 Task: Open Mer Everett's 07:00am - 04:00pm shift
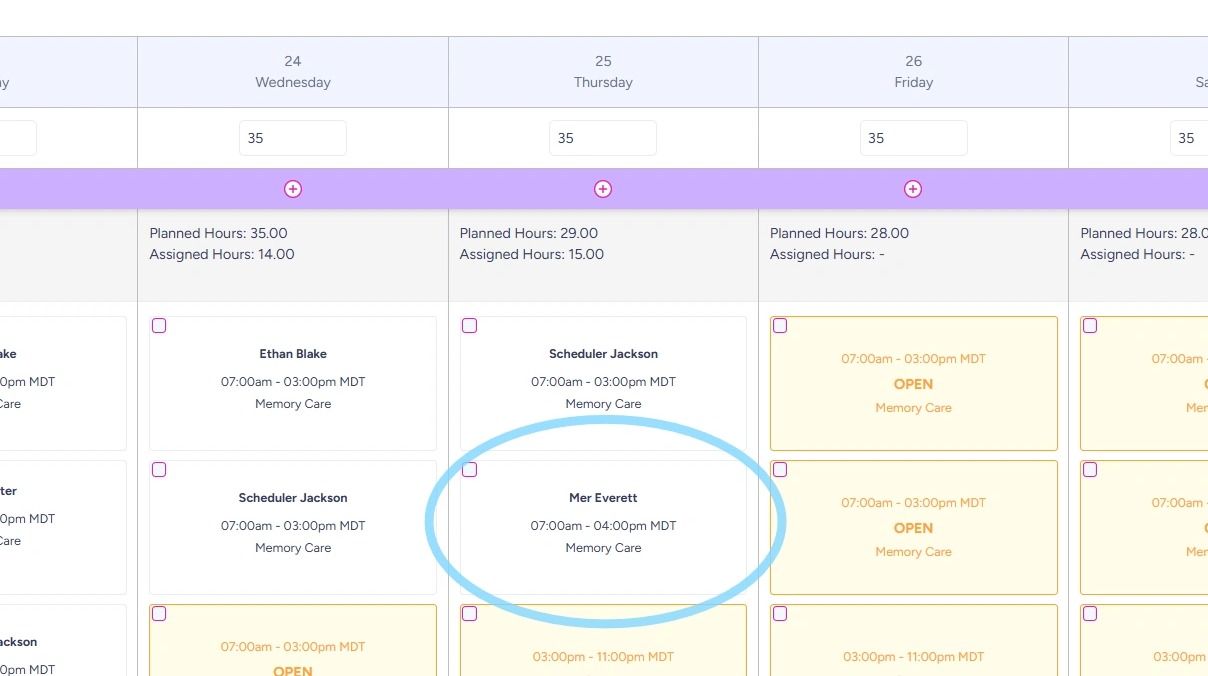click(603, 525)
